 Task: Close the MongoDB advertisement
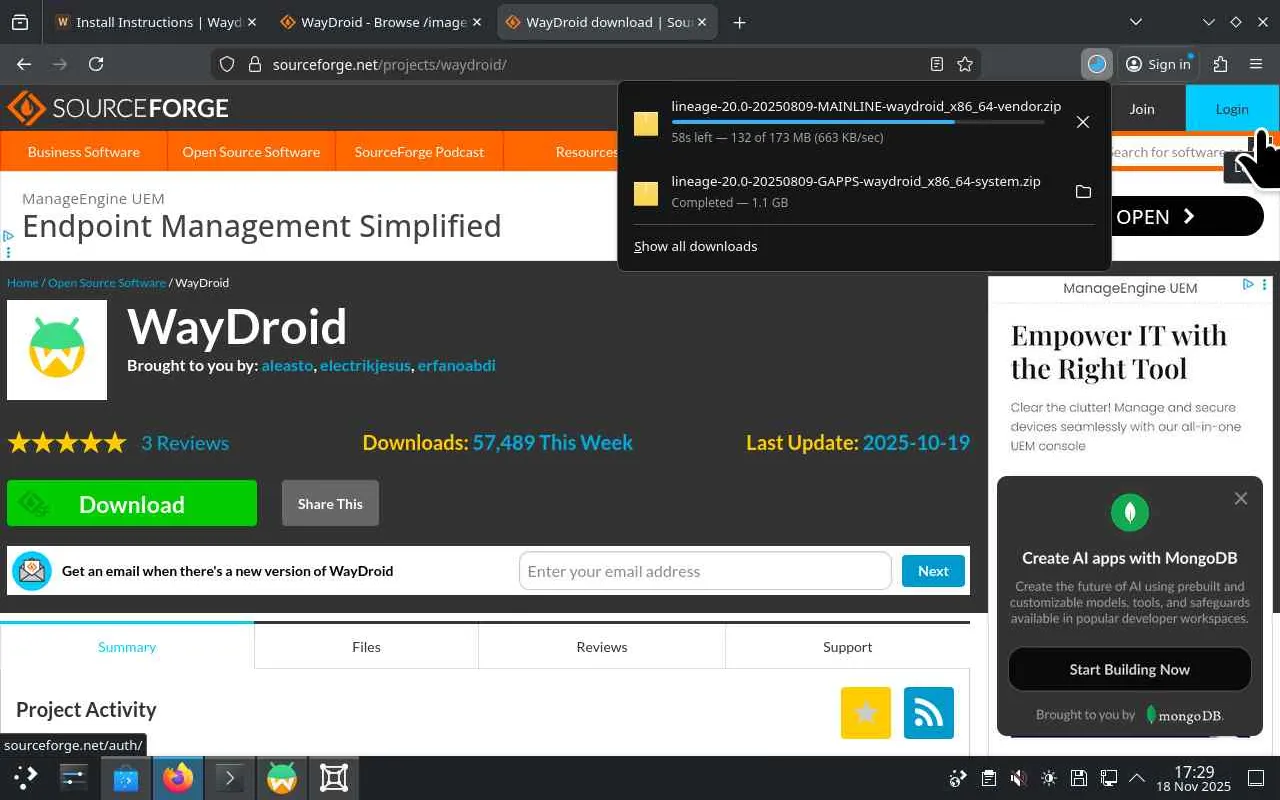(1241, 498)
